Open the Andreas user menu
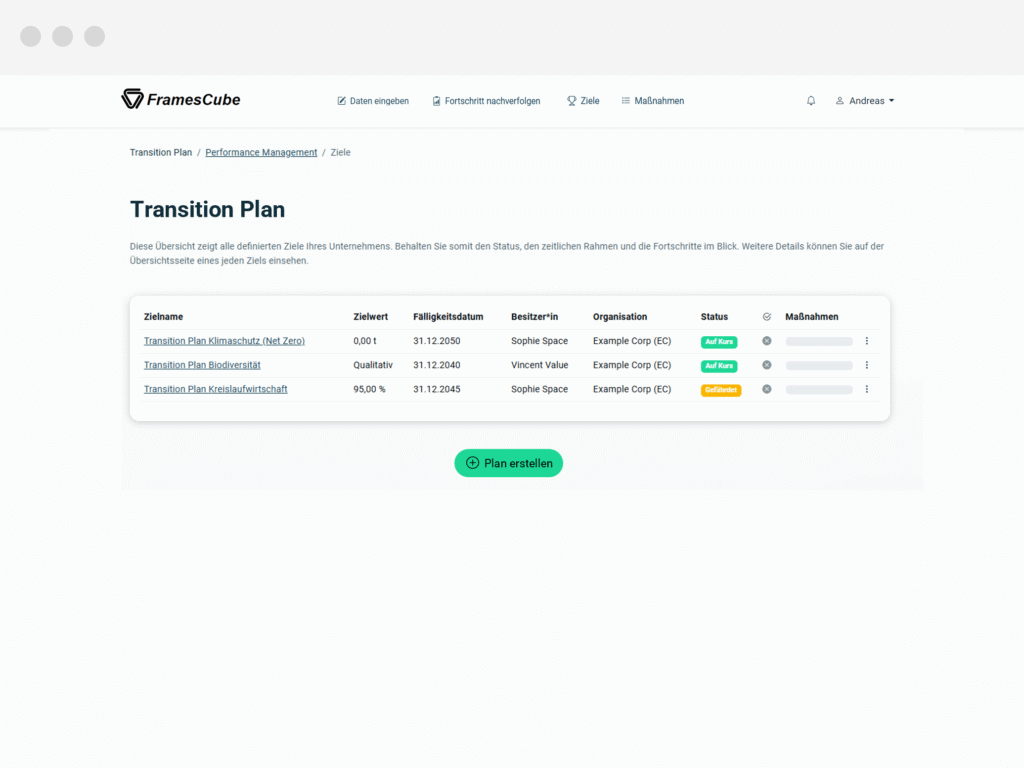The image size is (1024, 768). point(865,101)
